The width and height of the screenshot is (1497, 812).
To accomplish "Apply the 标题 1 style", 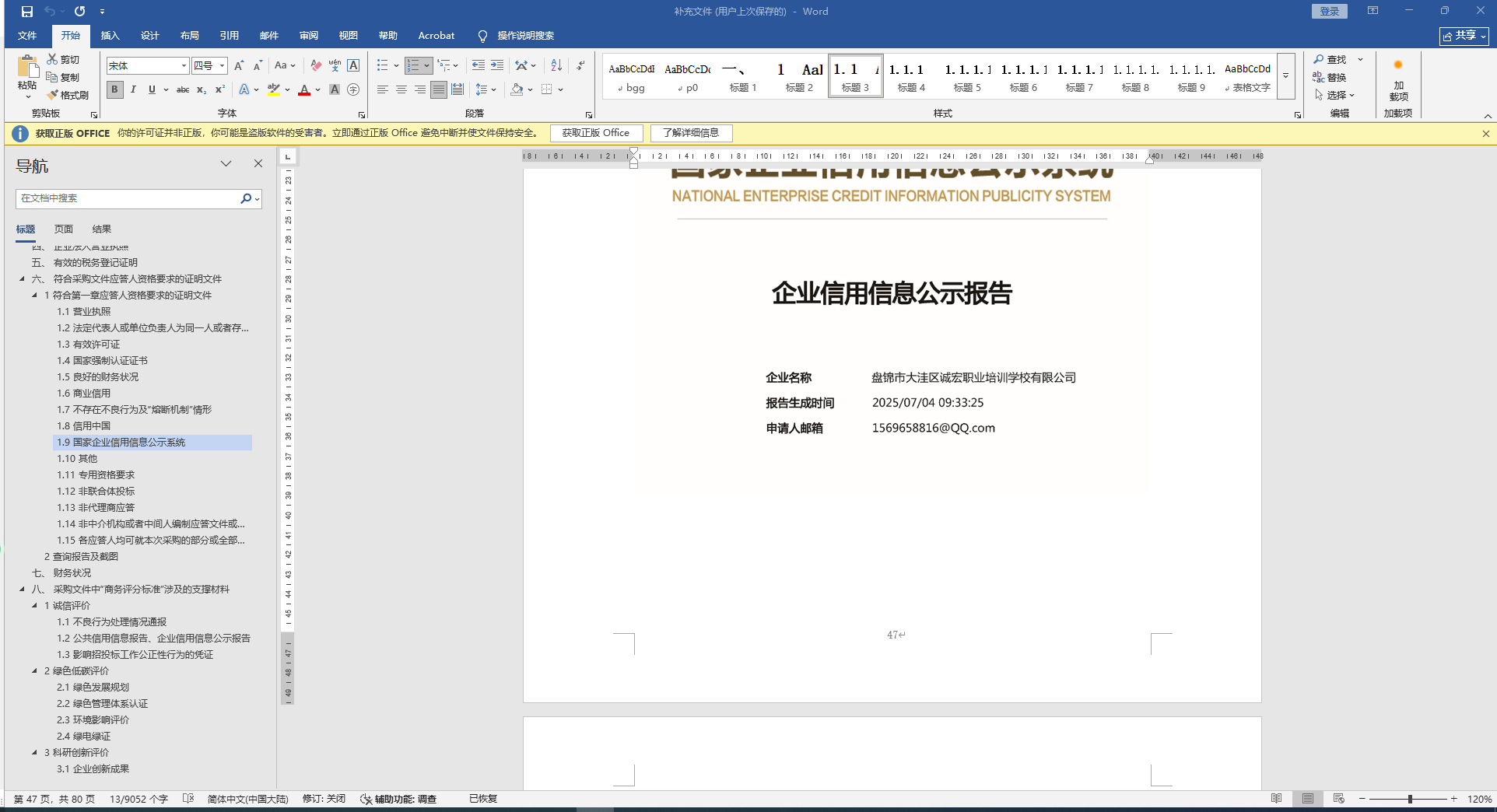I will 743,76.
